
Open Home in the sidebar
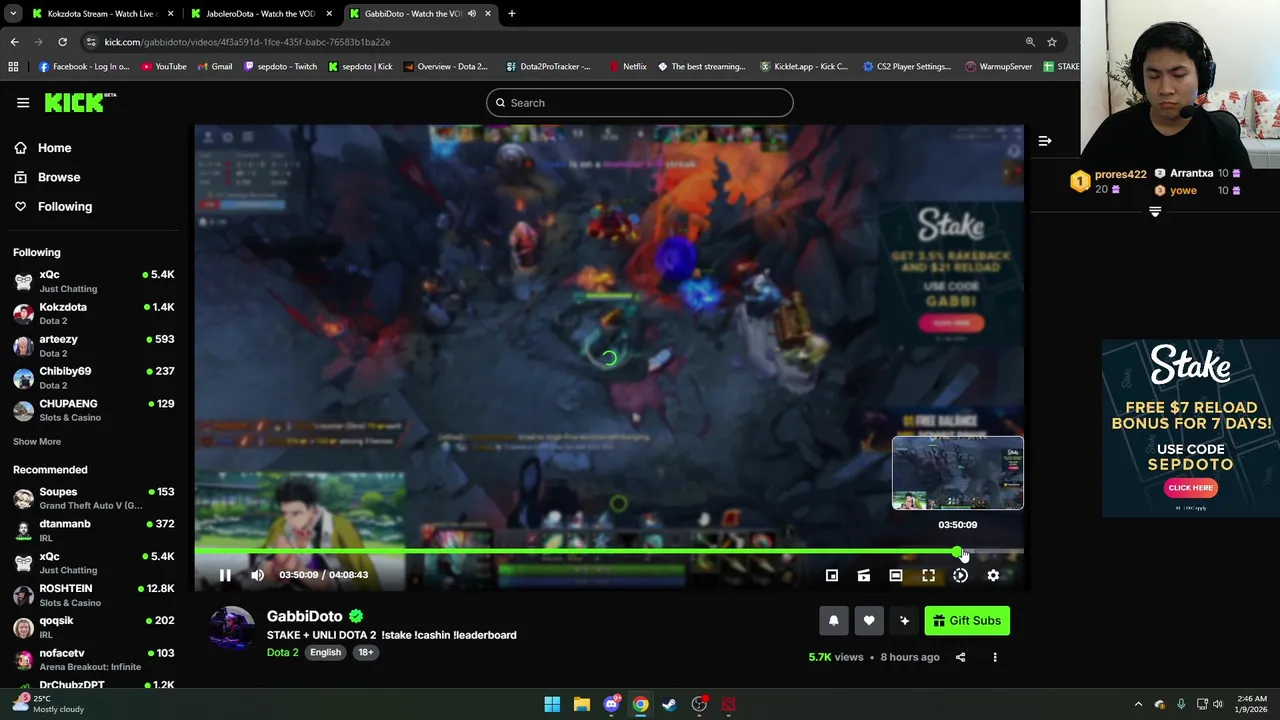55,148
